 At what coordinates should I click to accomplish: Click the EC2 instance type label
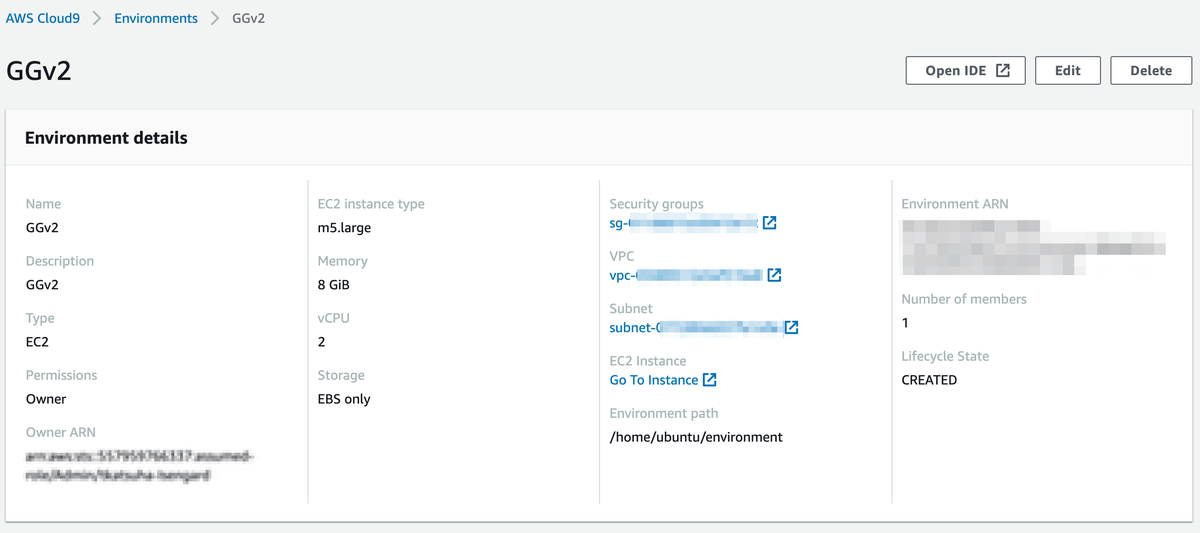tap(371, 204)
